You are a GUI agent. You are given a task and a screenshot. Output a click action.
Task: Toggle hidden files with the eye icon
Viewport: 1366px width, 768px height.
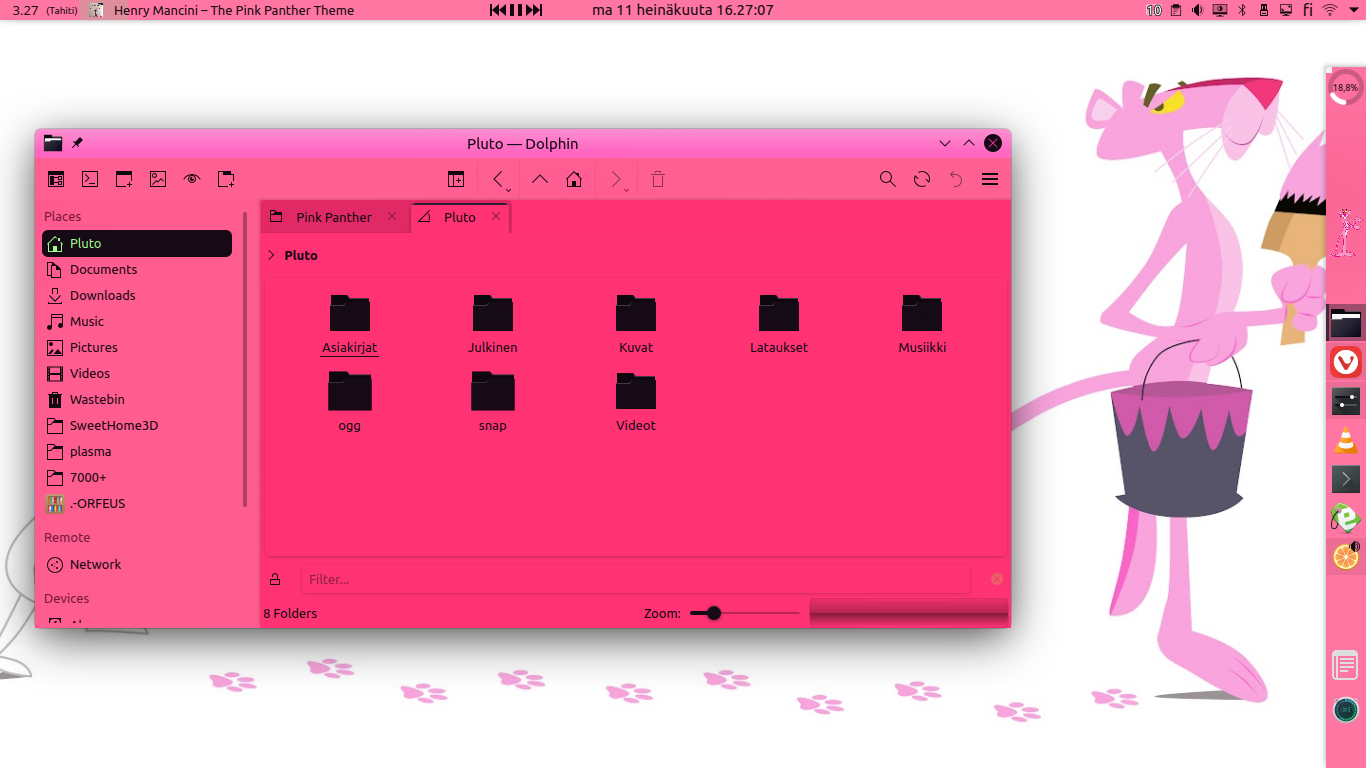pyautogui.click(x=192, y=180)
